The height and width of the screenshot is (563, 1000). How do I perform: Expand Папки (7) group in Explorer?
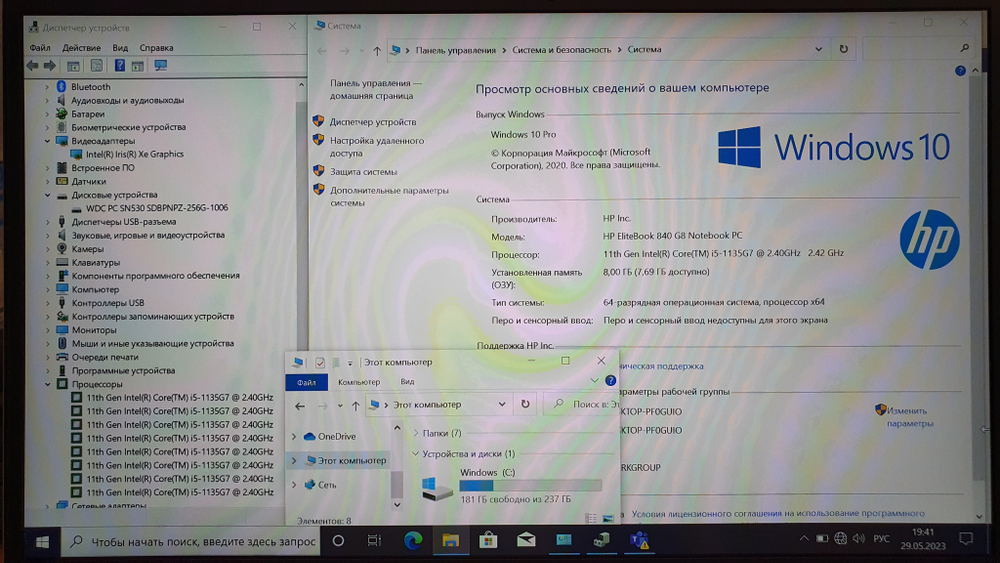tap(416, 434)
